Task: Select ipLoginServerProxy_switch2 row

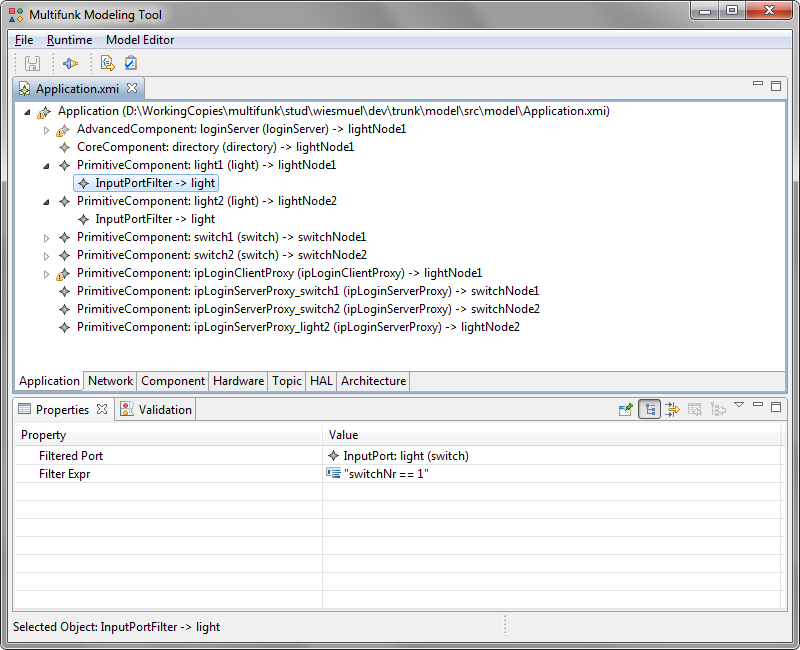Action: point(308,309)
